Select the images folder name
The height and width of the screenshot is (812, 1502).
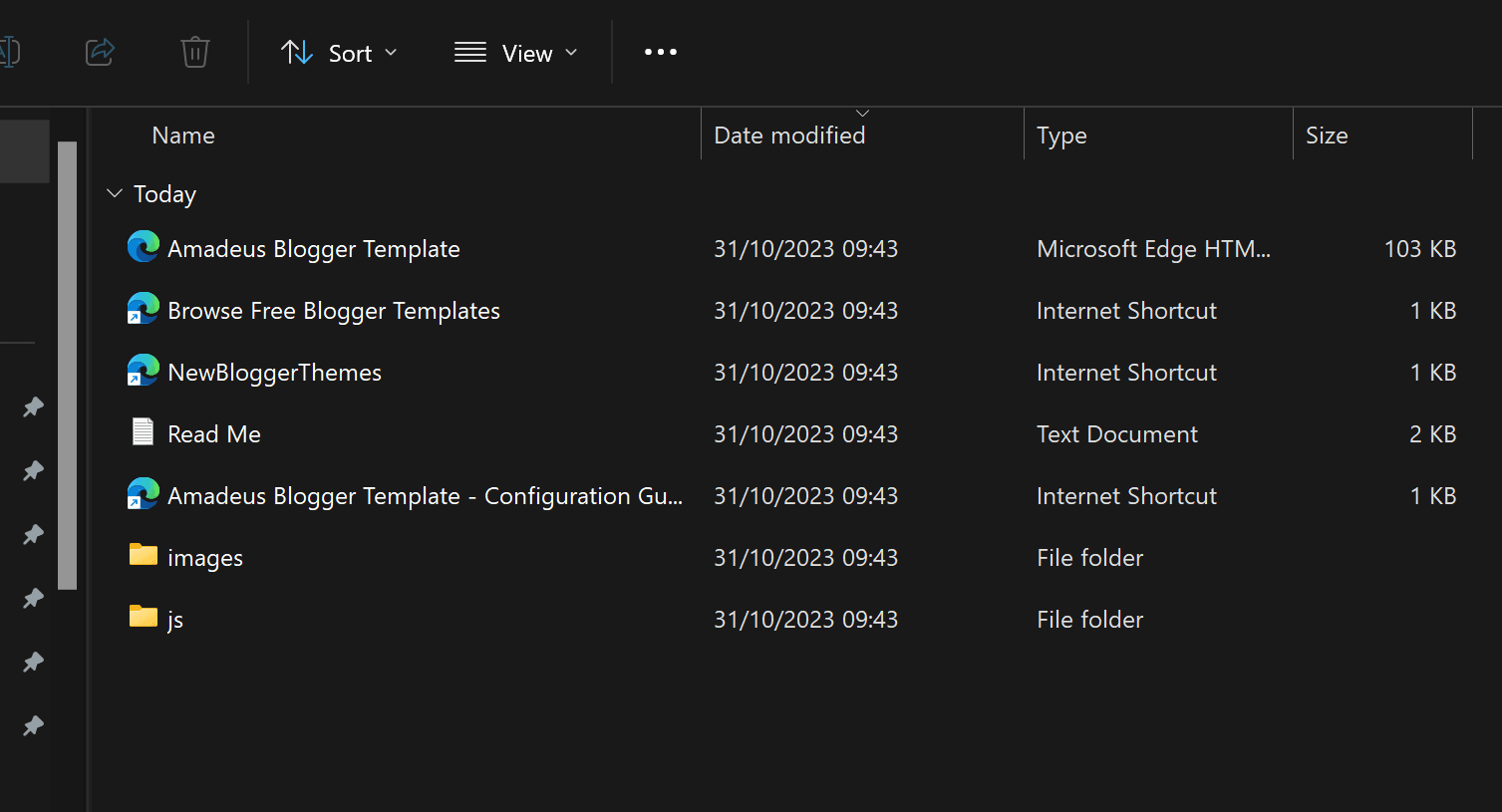tap(205, 558)
